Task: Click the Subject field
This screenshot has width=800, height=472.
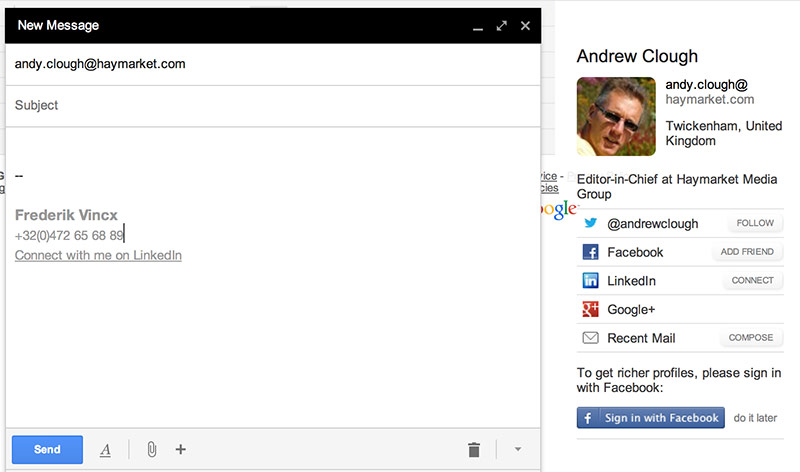Action: [x=273, y=106]
